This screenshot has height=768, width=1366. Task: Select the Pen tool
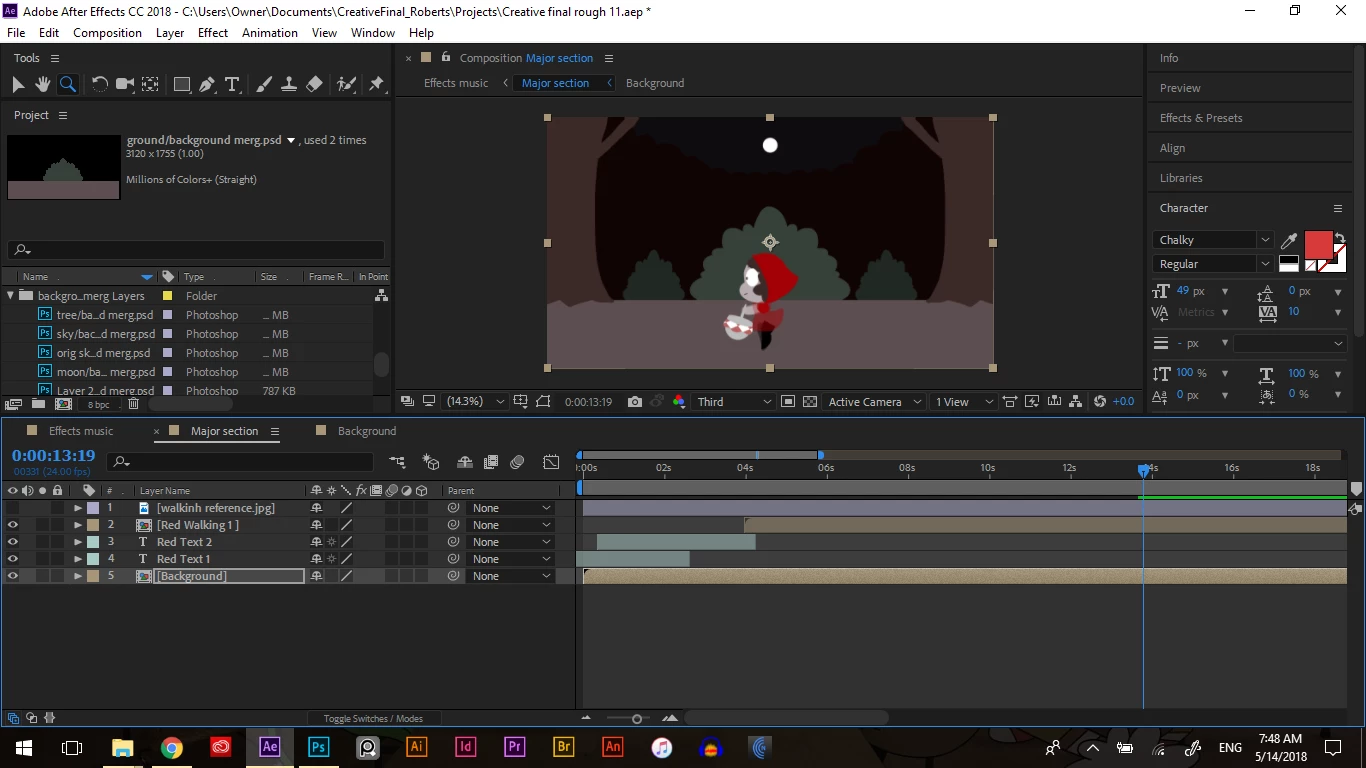(x=207, y=85)
